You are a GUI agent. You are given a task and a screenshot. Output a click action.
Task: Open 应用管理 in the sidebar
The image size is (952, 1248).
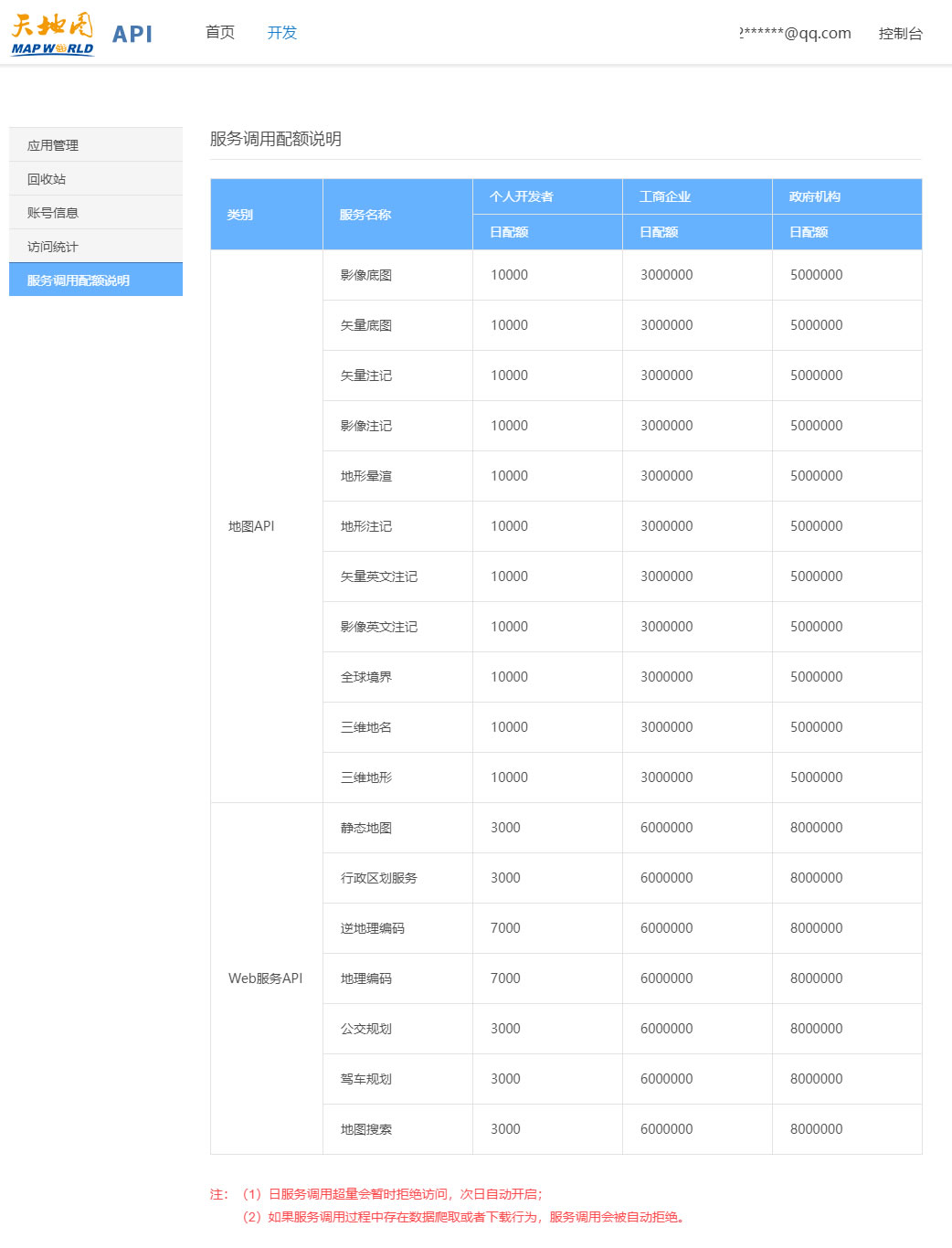[55, 143]
